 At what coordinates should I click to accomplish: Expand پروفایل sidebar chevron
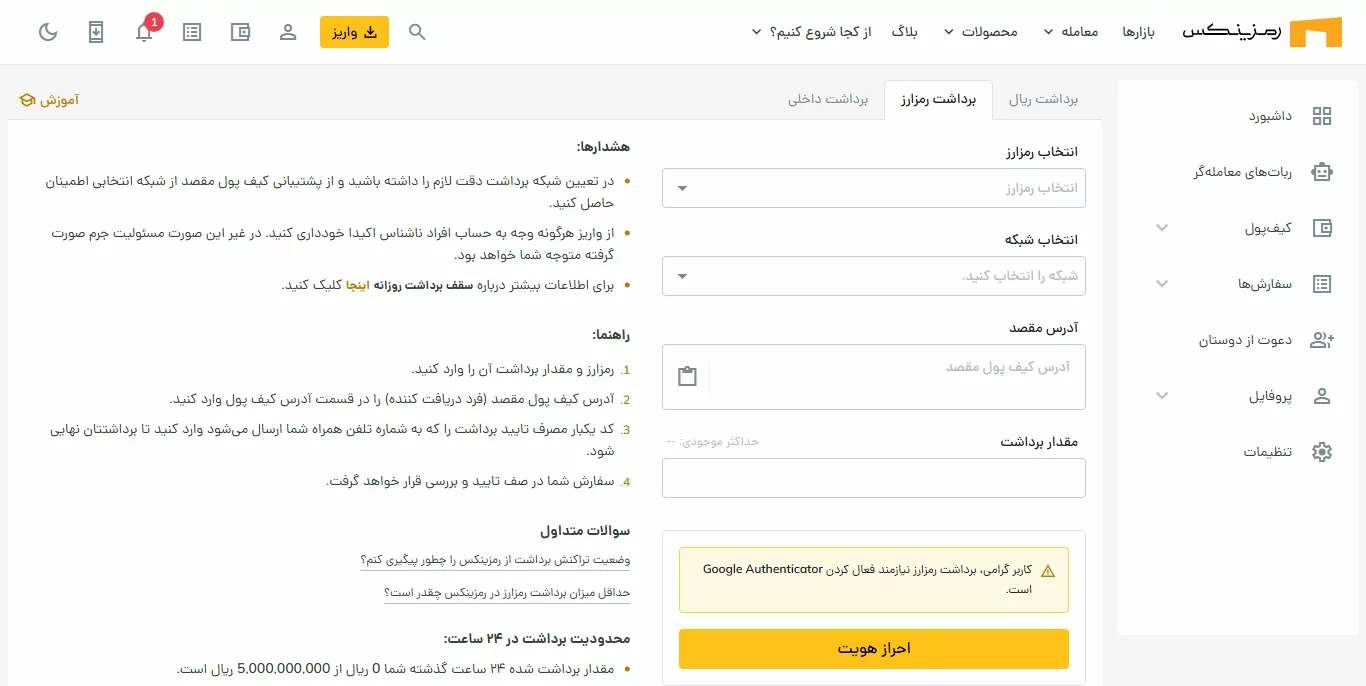point(1162,396)
